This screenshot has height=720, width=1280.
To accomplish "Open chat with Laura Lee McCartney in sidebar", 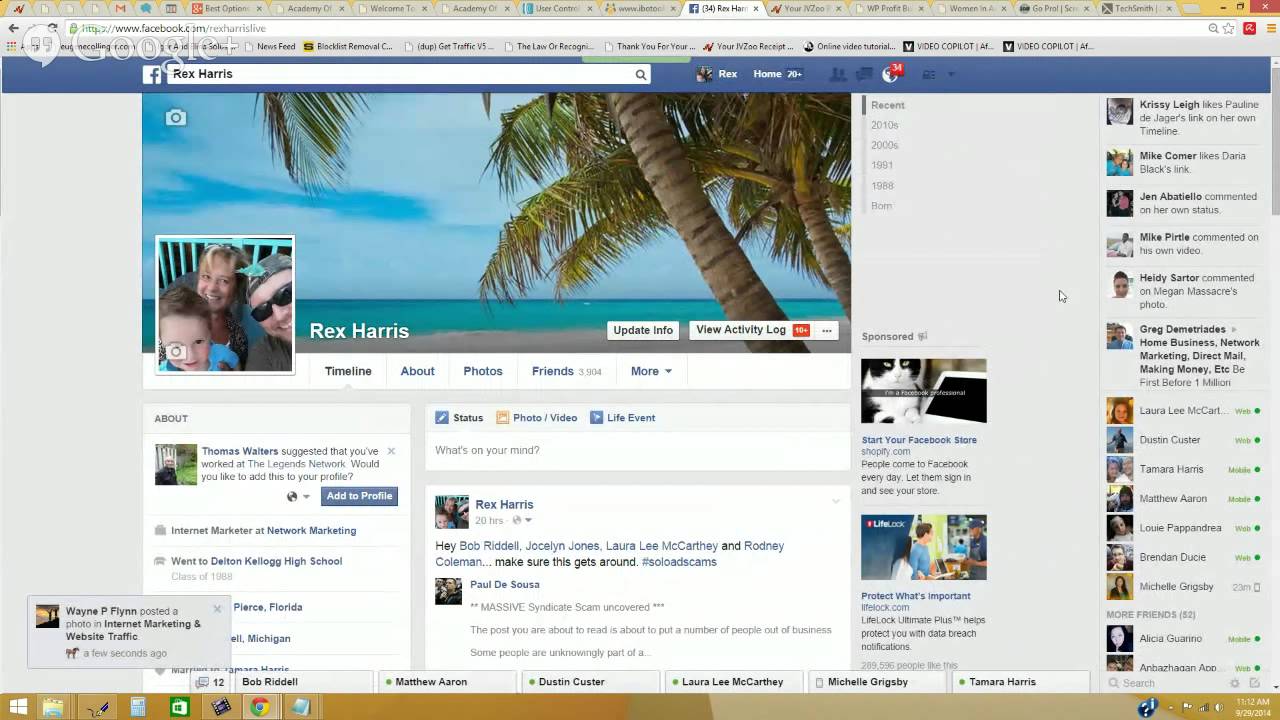I will tap(1185, 410).
